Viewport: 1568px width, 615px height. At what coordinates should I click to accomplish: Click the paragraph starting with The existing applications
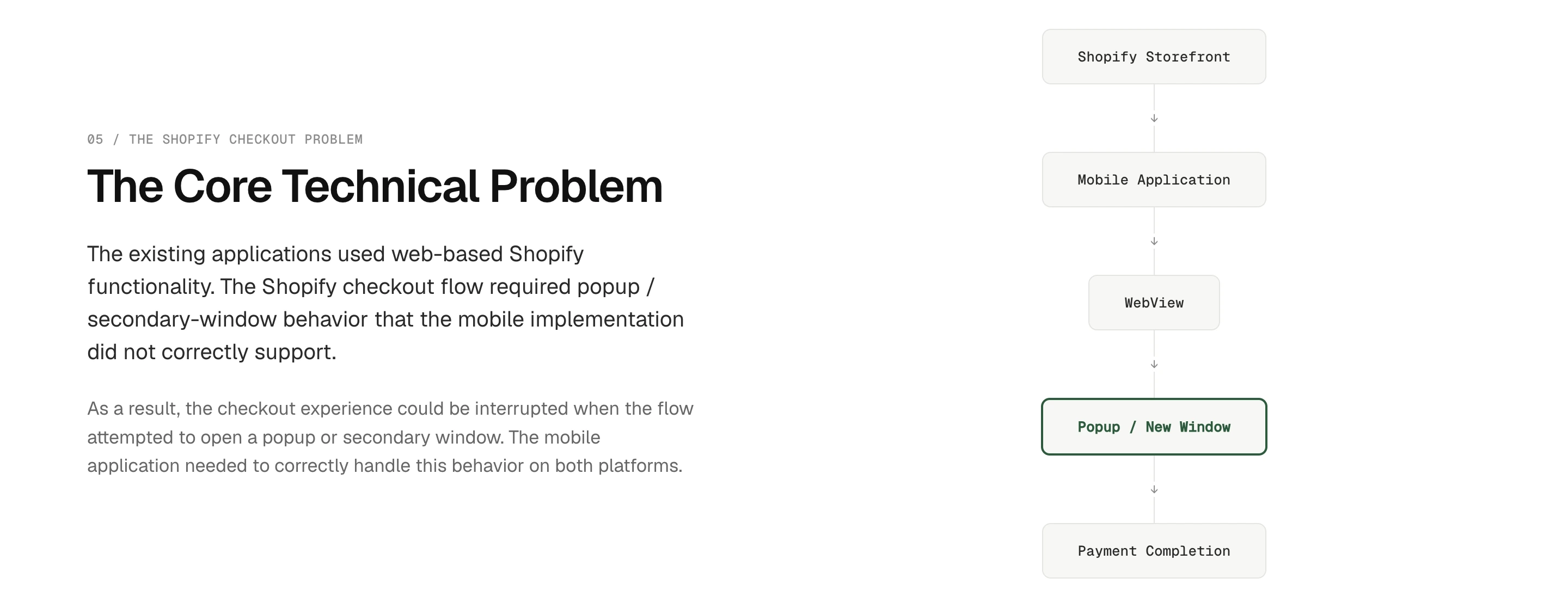point(385,303)
